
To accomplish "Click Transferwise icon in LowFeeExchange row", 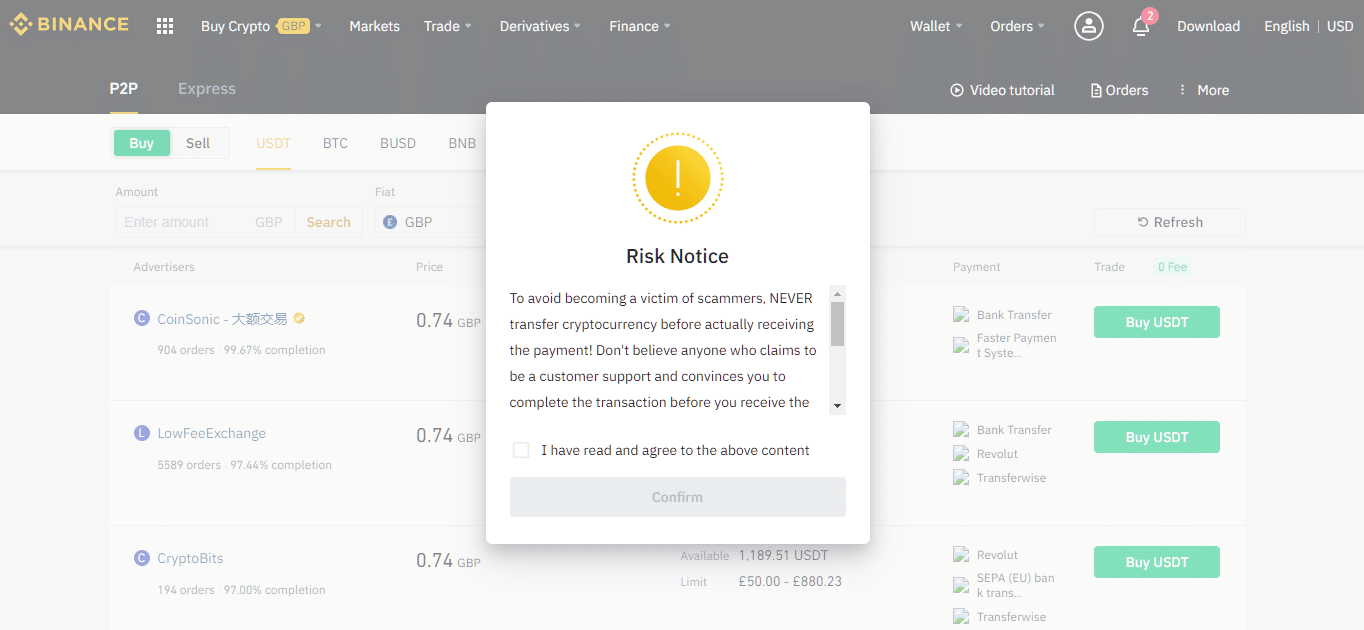I will coord(962,478).
